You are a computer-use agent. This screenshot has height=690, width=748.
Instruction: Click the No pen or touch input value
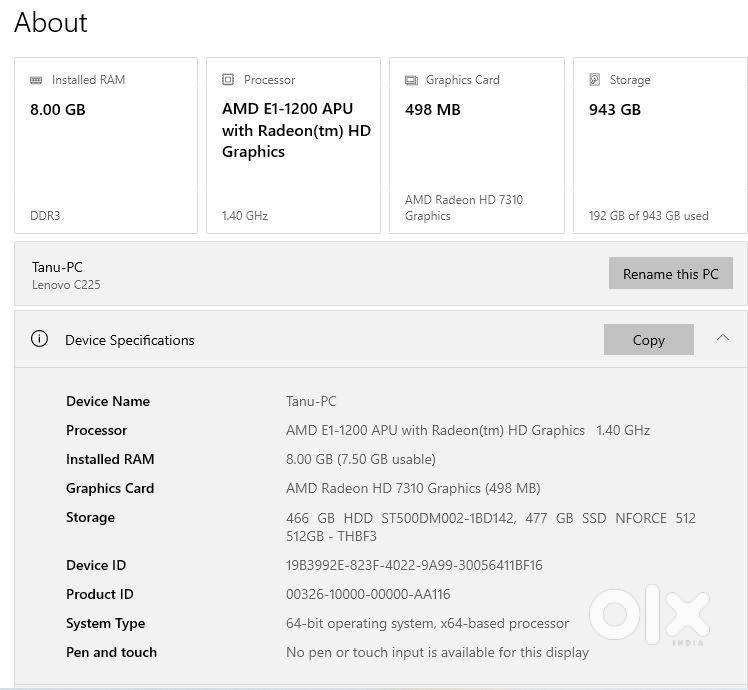coord(437,652)
